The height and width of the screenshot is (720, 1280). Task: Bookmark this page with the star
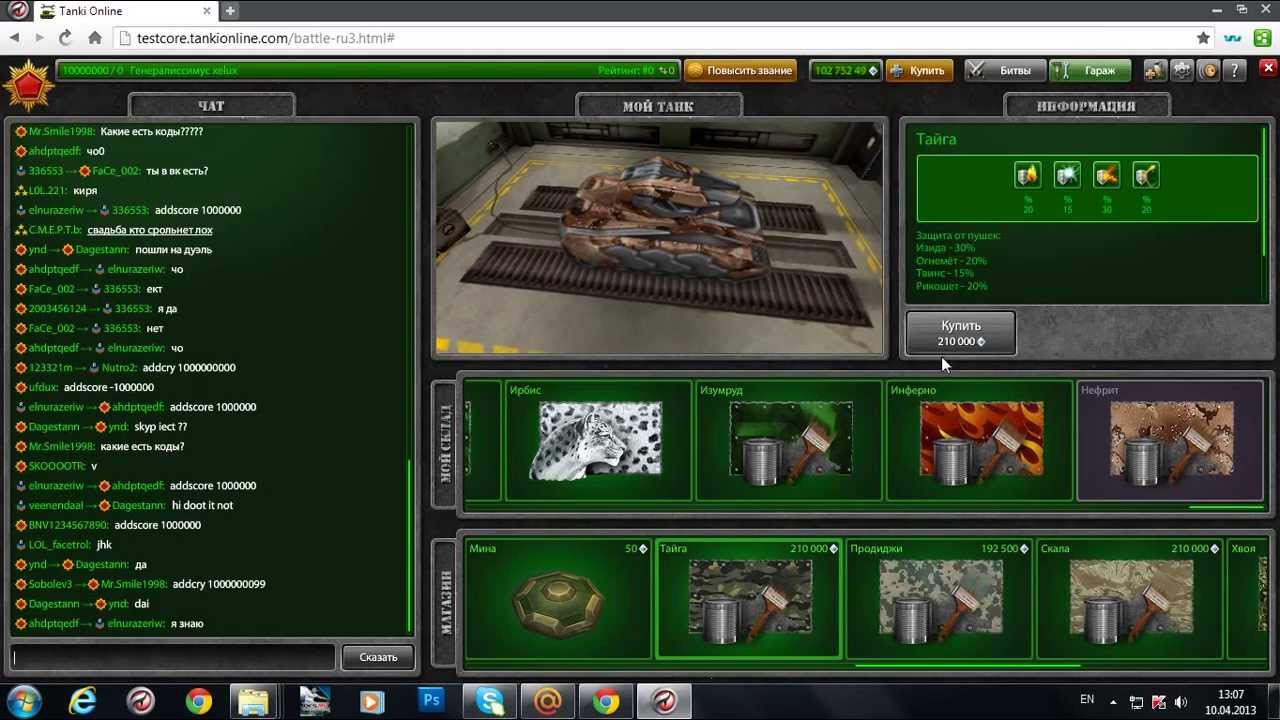pyautogui.click(x=1203, y=38)
